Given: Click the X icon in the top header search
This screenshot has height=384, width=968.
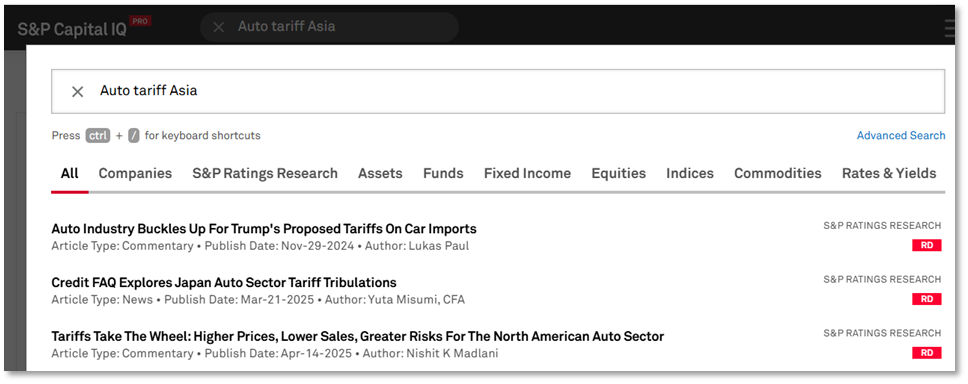Looking at the screenshot, I should pos(219,27).
